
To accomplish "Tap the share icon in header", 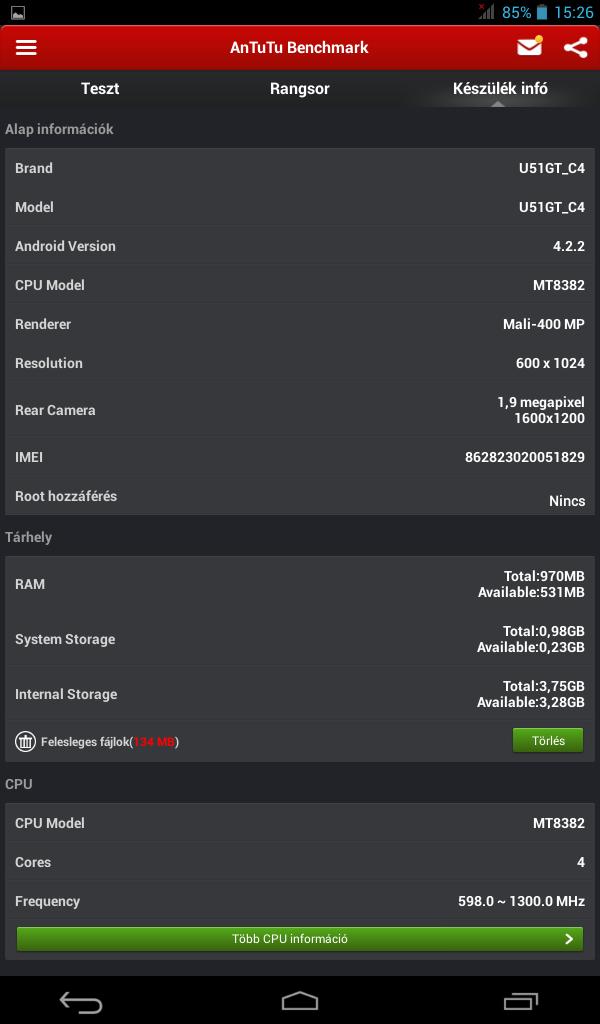I will click(576, 48).
